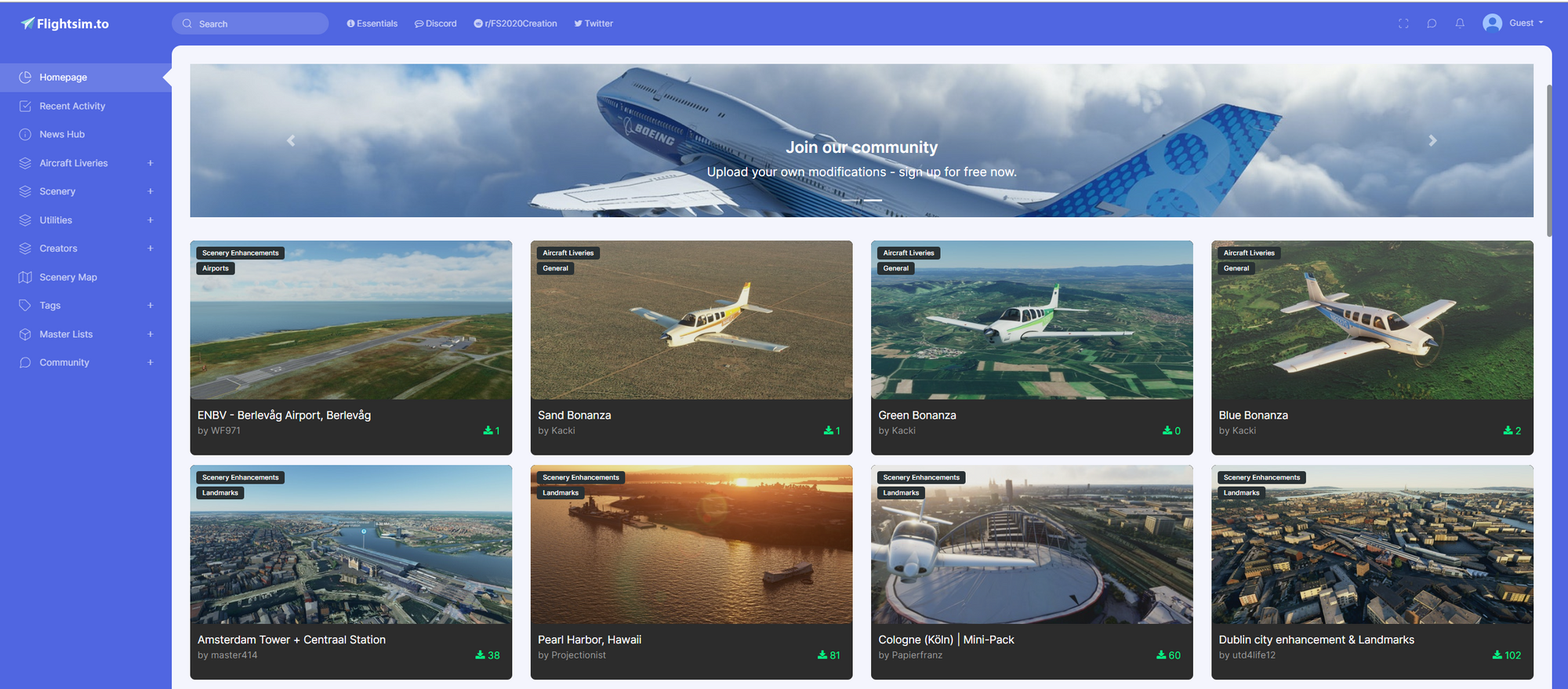Click the Recent Activity edit icon
The height and width of the screenshot is (689, 1568).
25,106
